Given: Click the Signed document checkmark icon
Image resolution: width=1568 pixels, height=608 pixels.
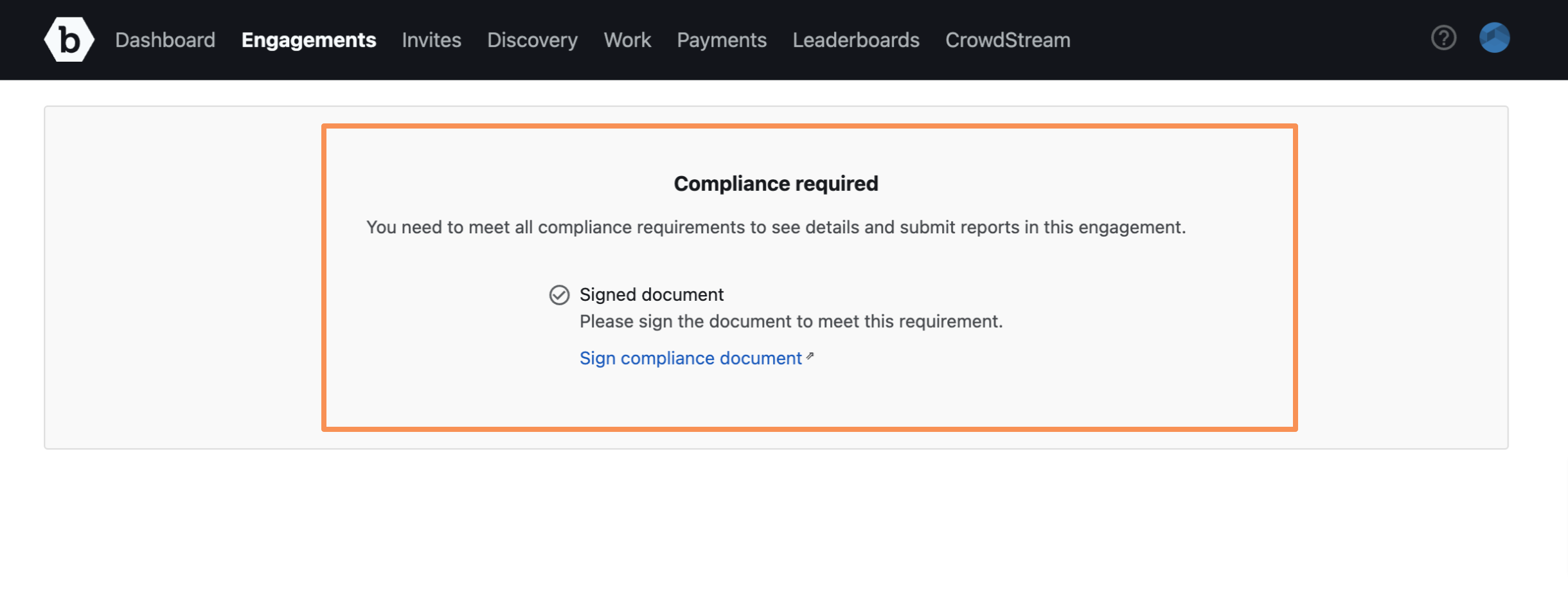Looking at the screenshot, I should click(559, 295).
